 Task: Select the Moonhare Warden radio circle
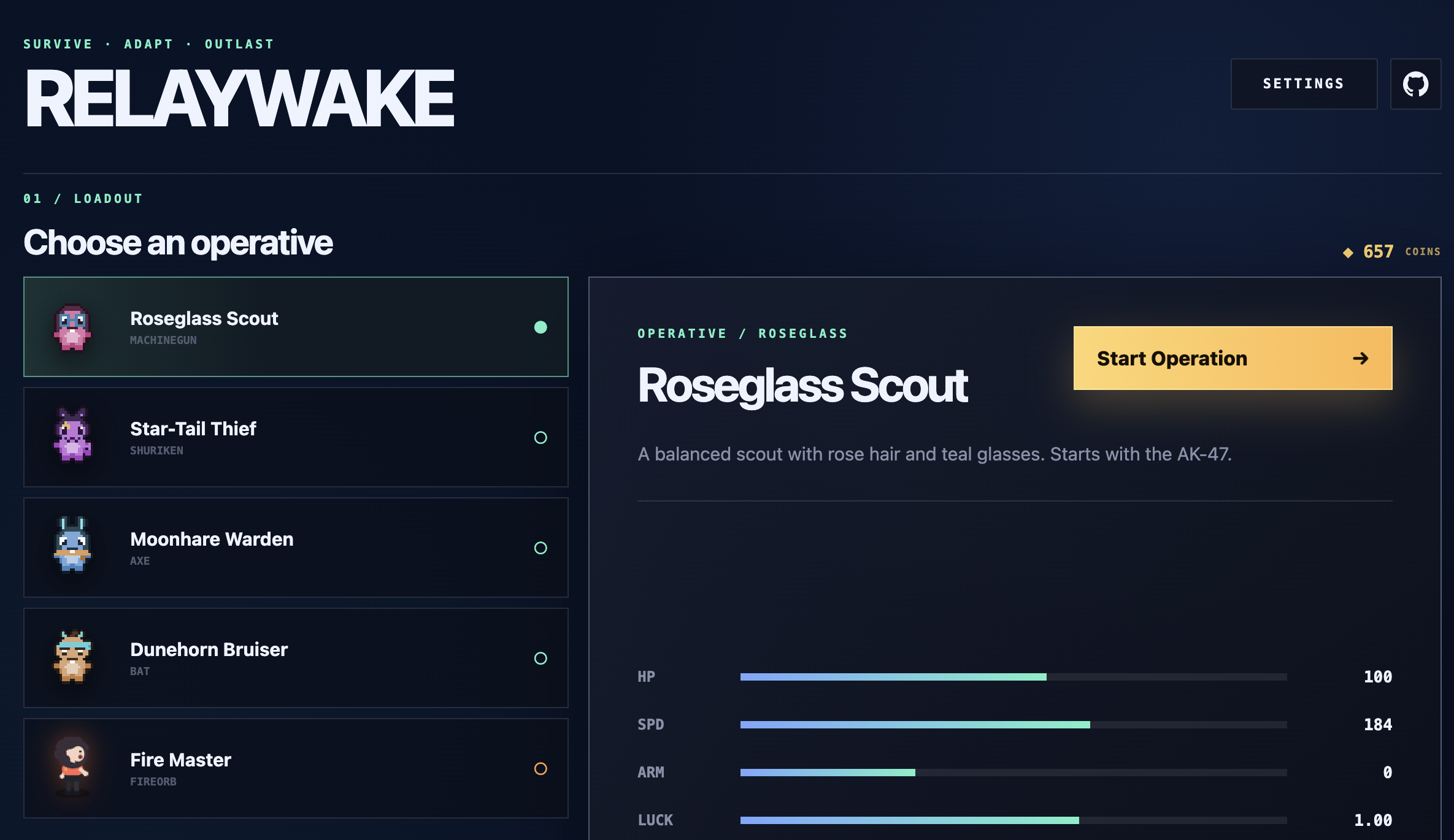coord(540,548)
